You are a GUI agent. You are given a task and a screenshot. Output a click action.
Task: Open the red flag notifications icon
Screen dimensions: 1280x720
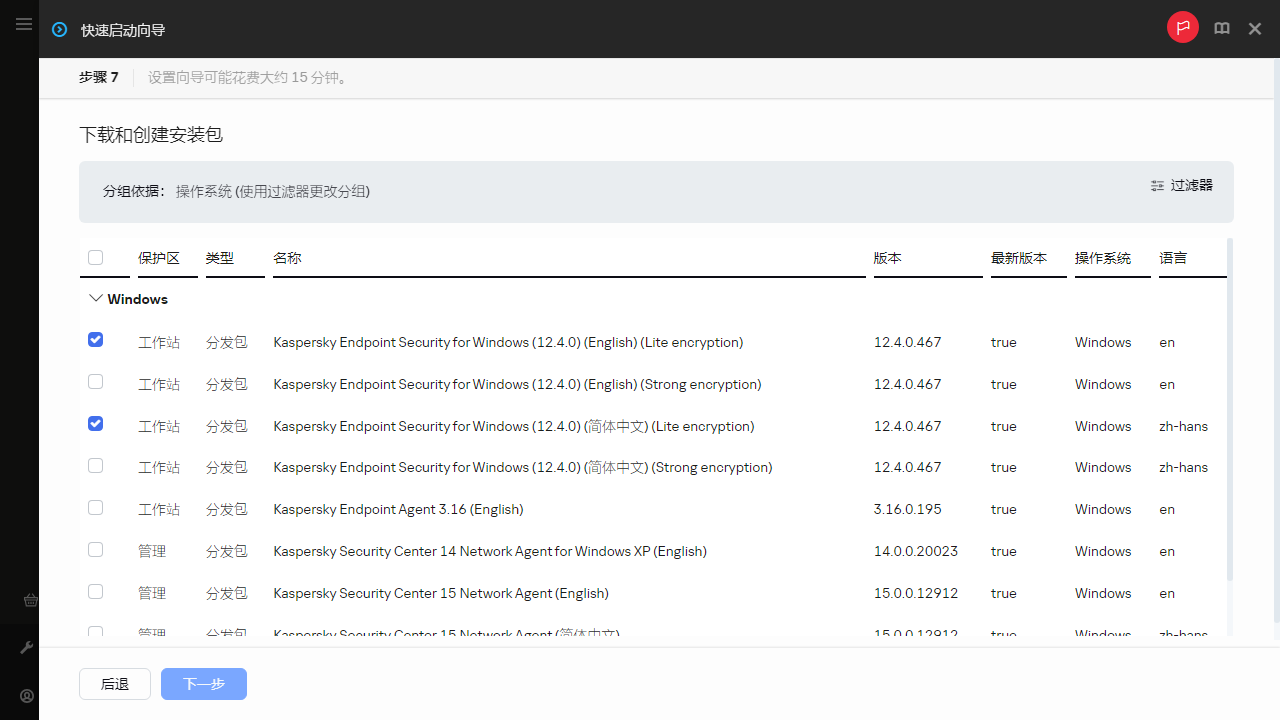[x=1183, y=28]
